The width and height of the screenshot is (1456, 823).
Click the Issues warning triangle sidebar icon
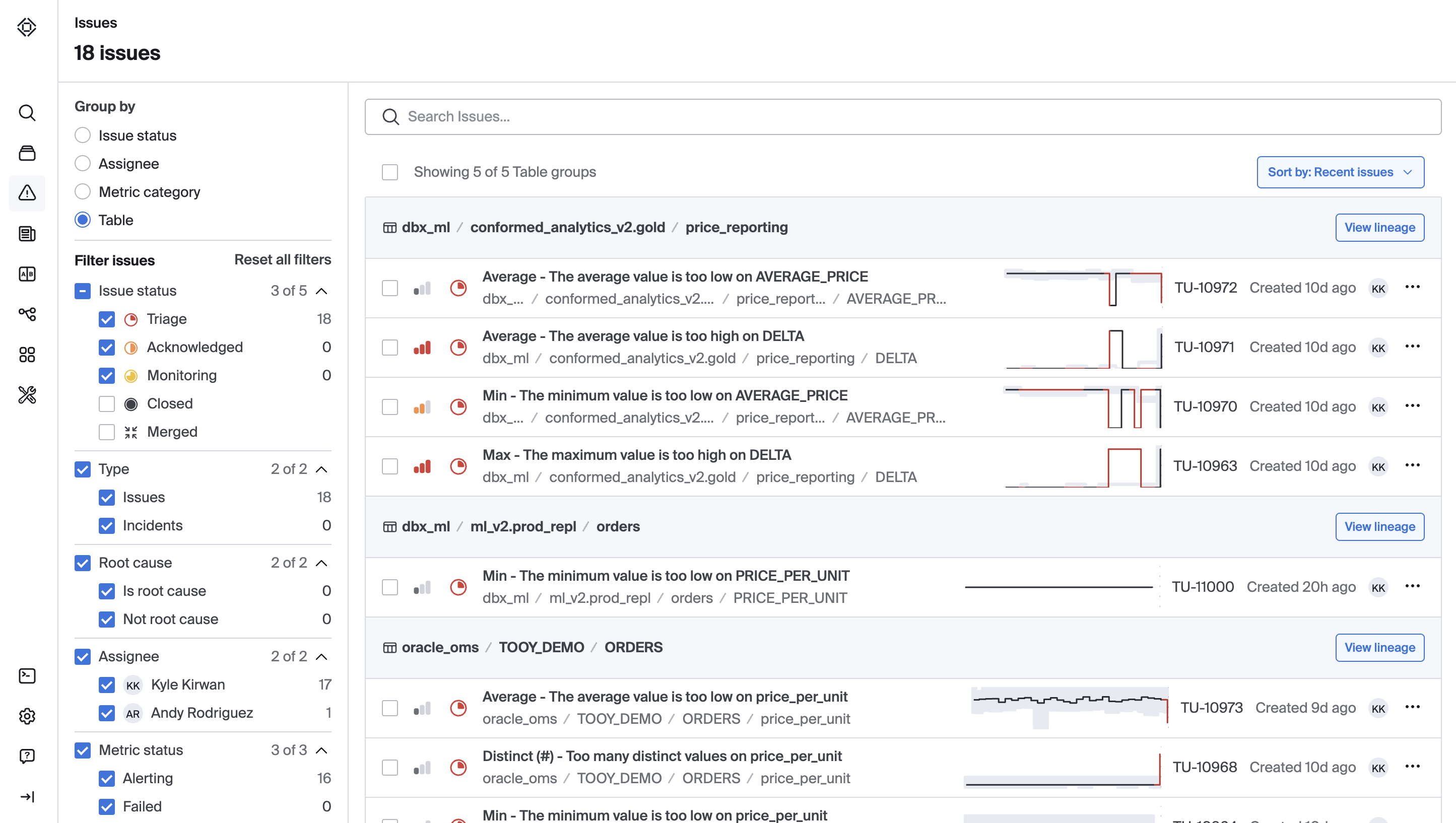tap(27, 193)
